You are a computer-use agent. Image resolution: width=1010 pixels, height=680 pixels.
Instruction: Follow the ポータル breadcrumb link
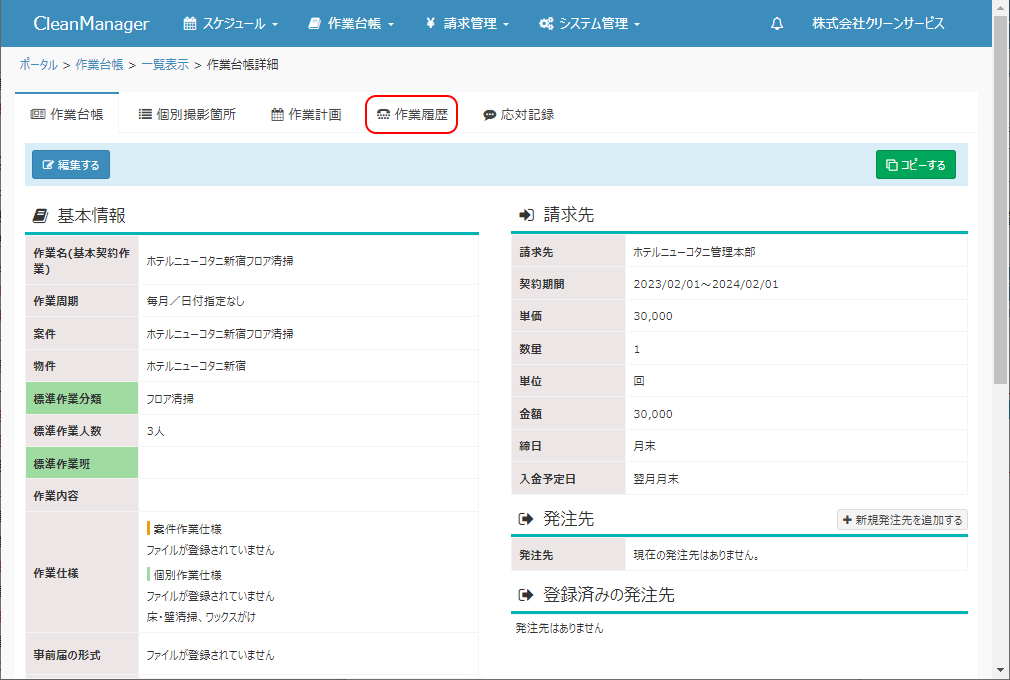pos(38,65)
